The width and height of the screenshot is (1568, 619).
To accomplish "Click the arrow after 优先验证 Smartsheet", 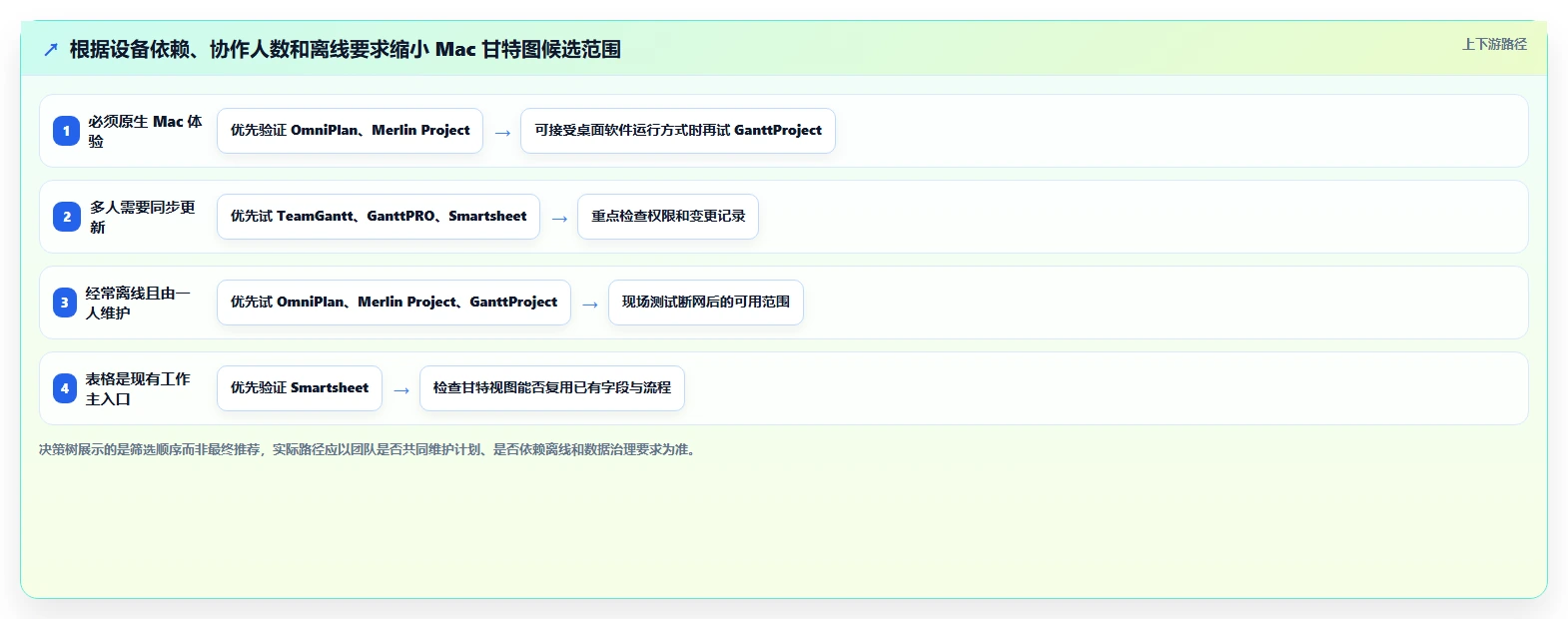I will [401, 390].
